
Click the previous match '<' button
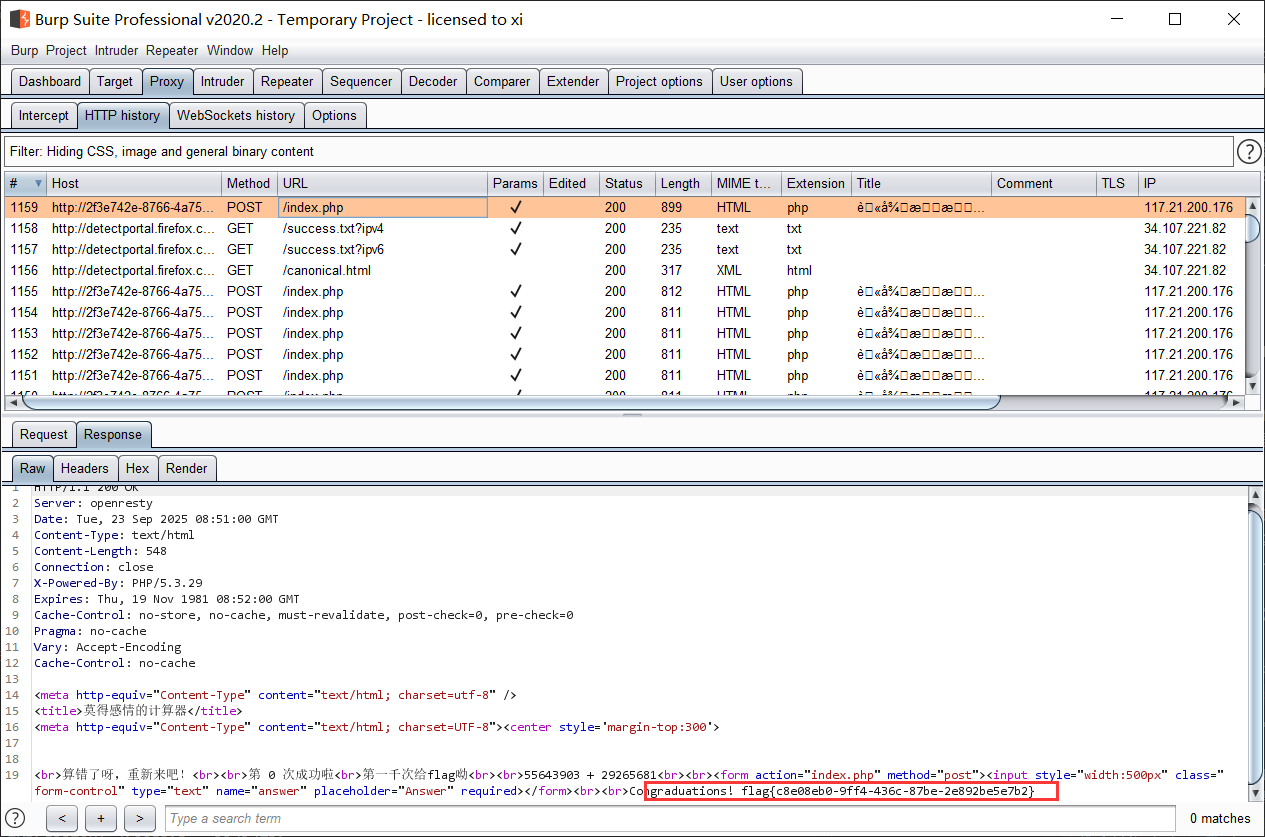point(62,818)
